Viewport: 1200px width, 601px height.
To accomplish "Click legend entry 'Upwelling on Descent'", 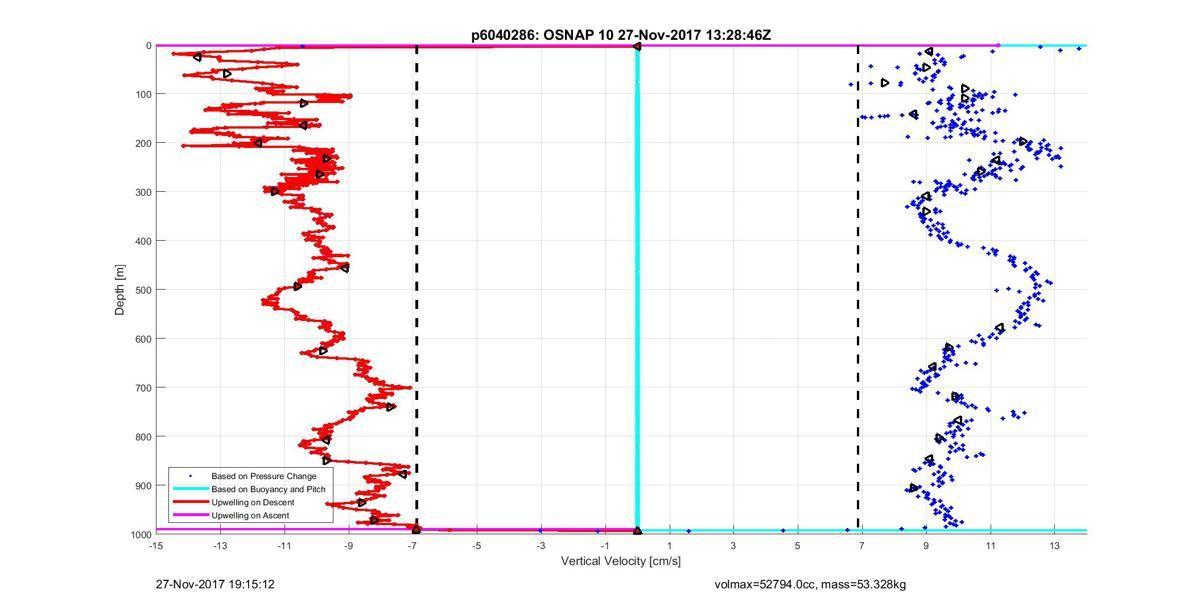I will click(253, 502).
